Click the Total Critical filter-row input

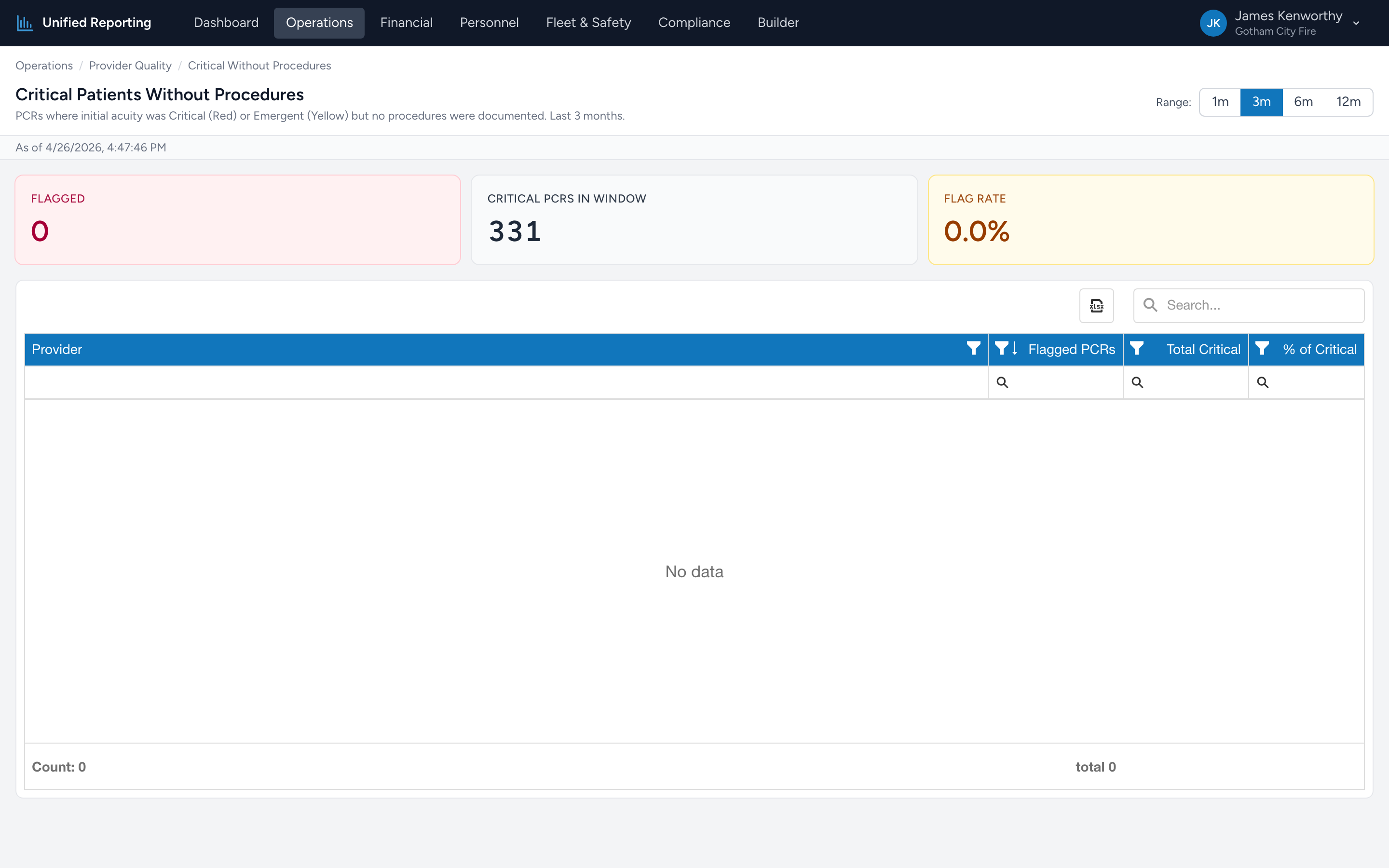point(1186,382)
